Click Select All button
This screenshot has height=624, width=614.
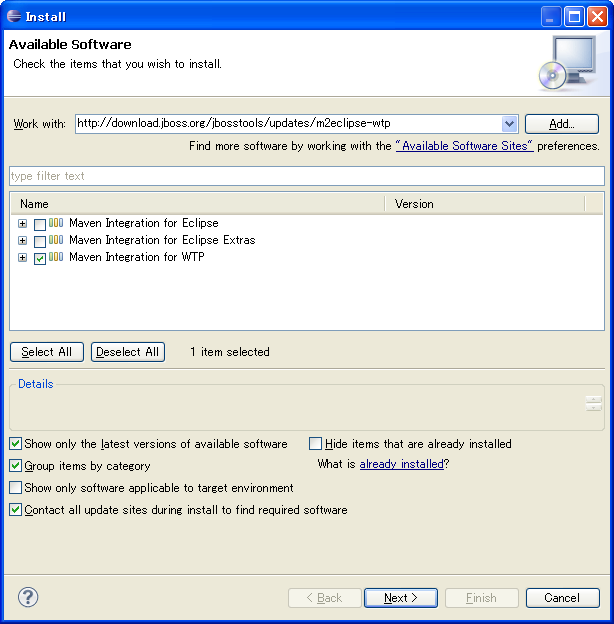(47, 352)
